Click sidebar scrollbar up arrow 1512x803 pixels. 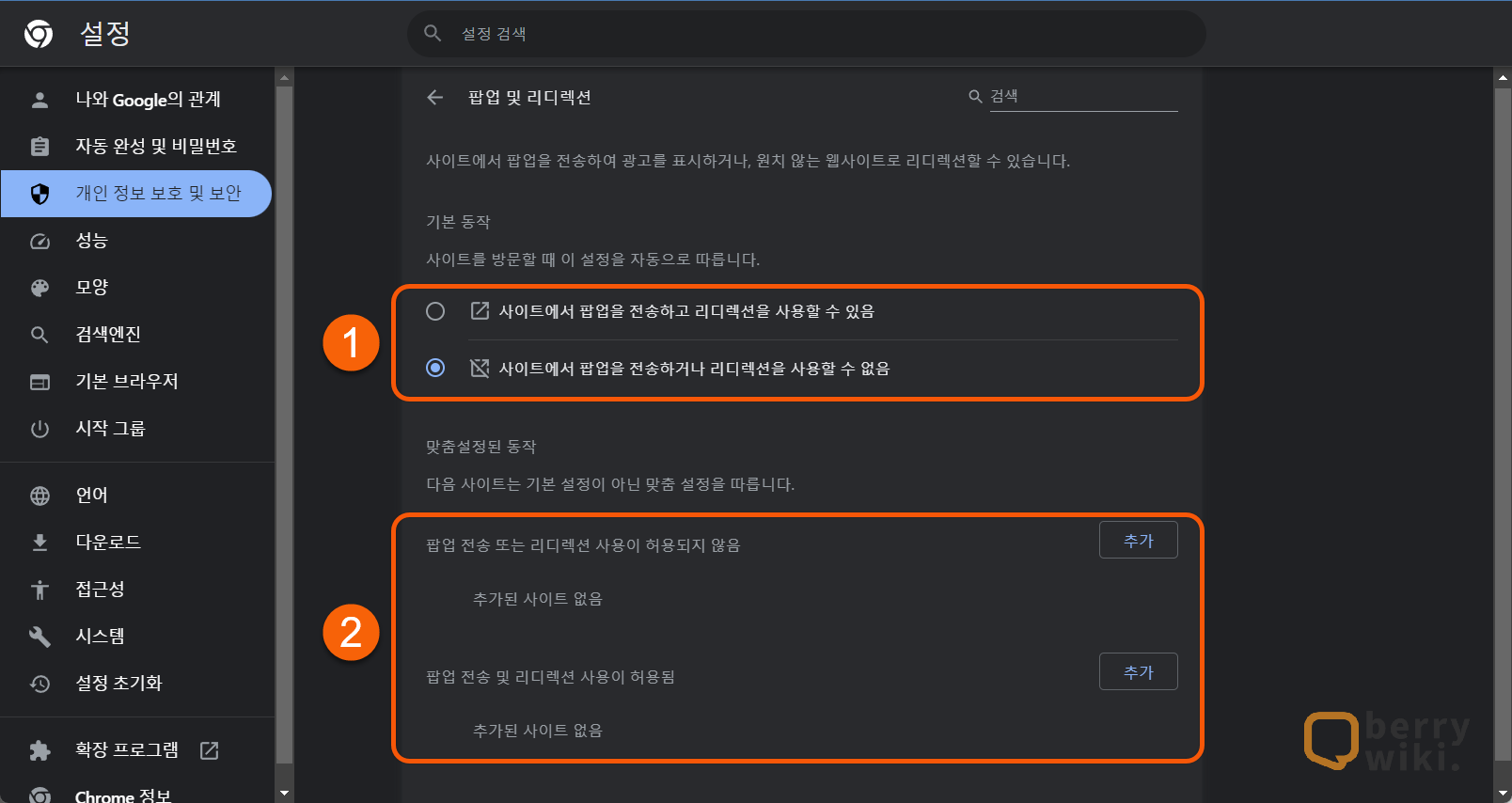[x=284, y=78]
